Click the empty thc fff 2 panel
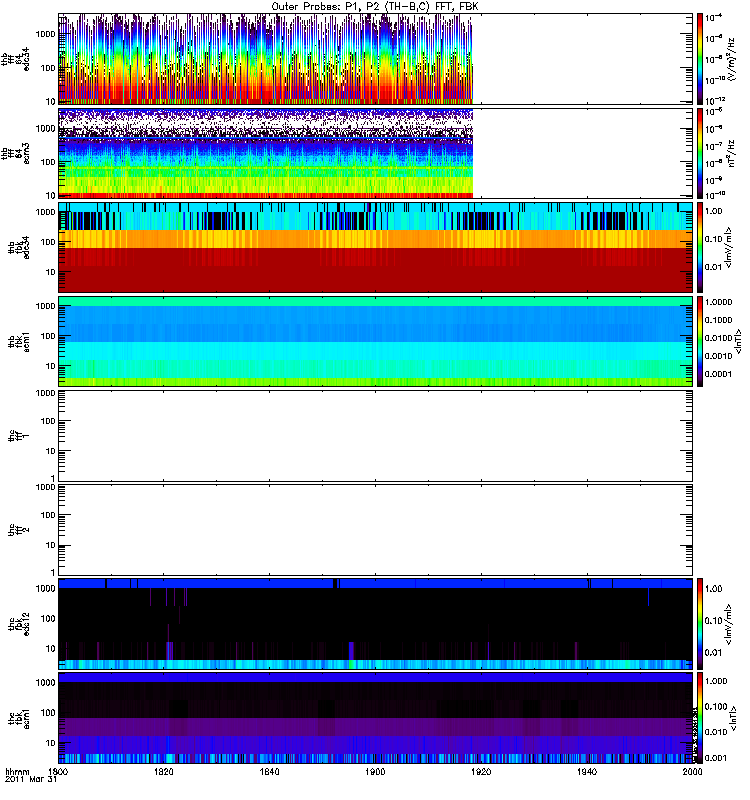The image size is (750, 800). [376, 530]
